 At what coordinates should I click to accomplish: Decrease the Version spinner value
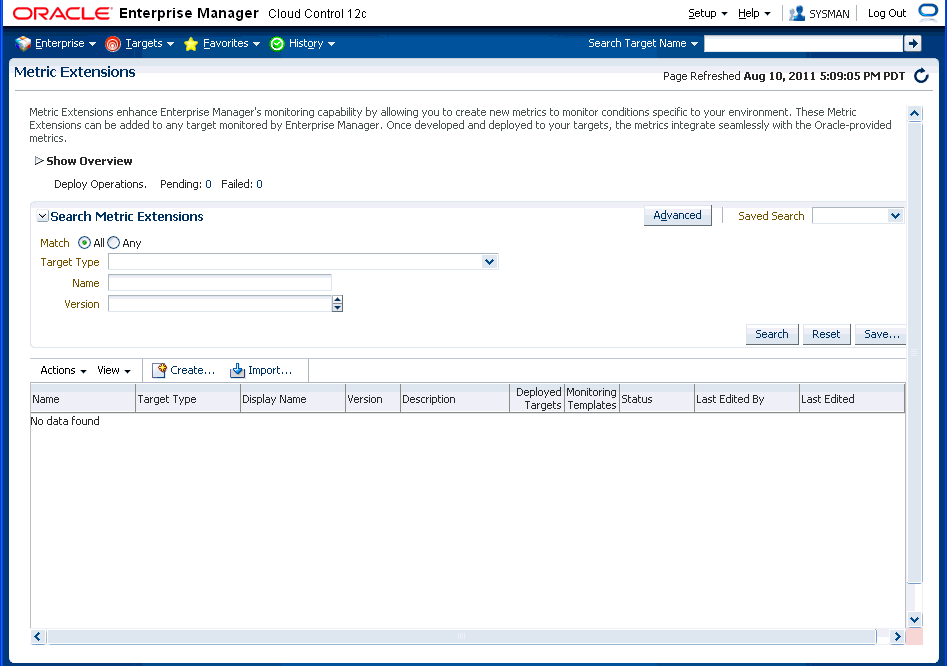coord(338,307)
